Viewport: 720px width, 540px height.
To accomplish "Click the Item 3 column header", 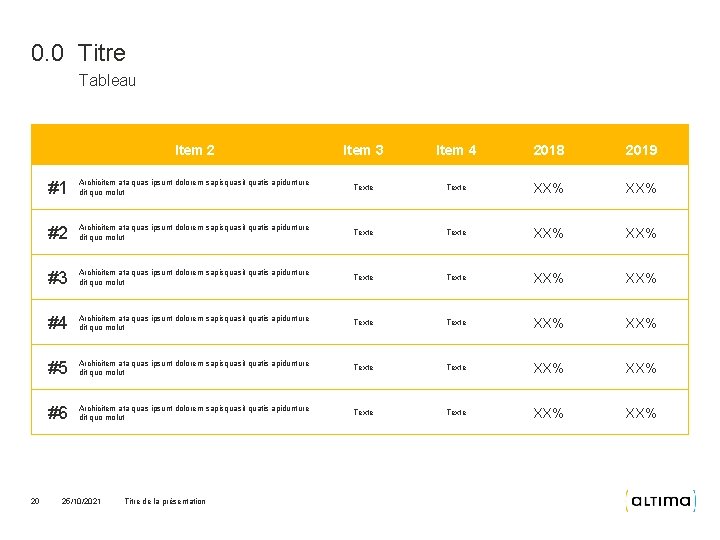I will [x=363, y=150].
